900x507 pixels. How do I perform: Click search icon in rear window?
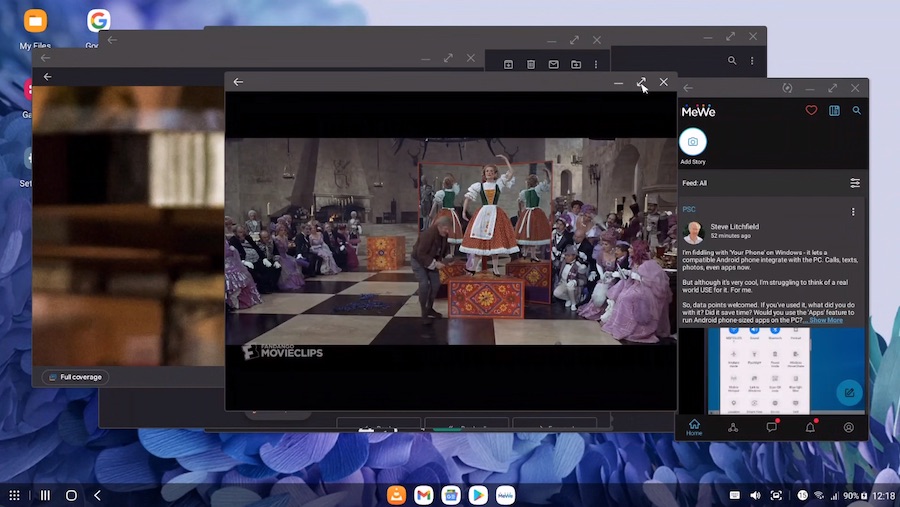tap(732, 60)
